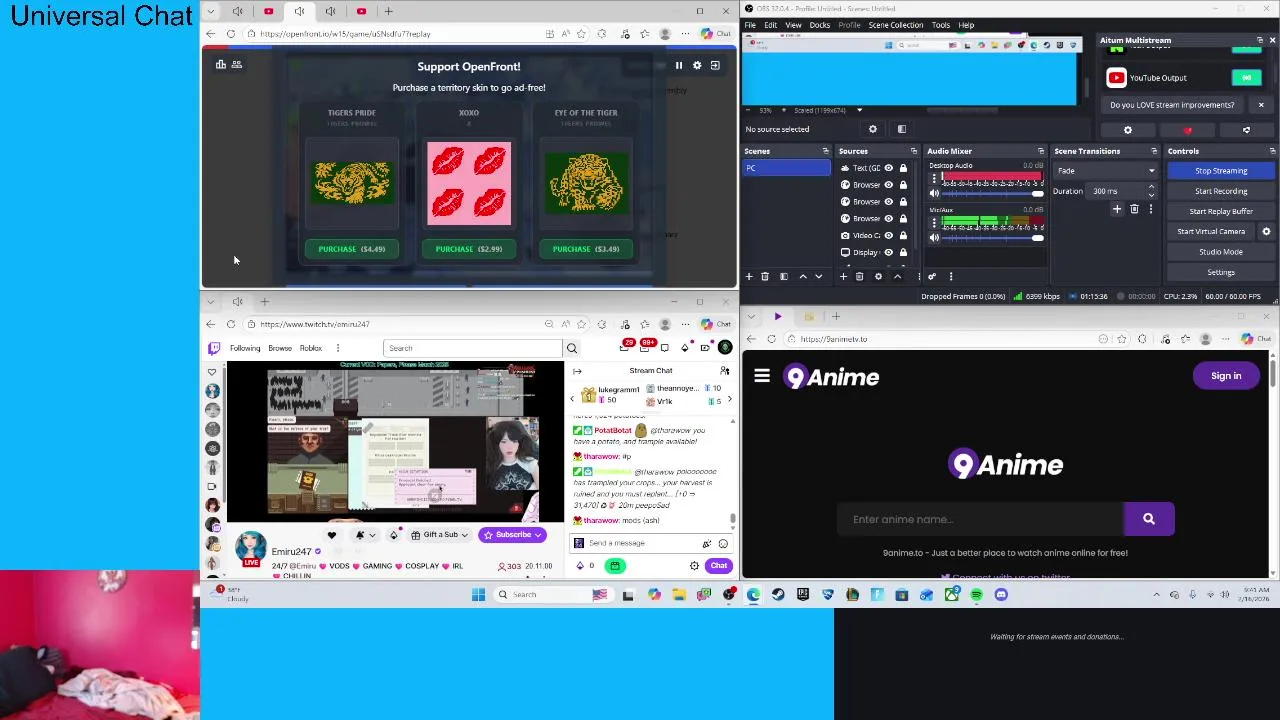The image size is (1280, 720).
Task: Select the XOXO lips skin thumbnail
Action: click(x=469, y=184)
